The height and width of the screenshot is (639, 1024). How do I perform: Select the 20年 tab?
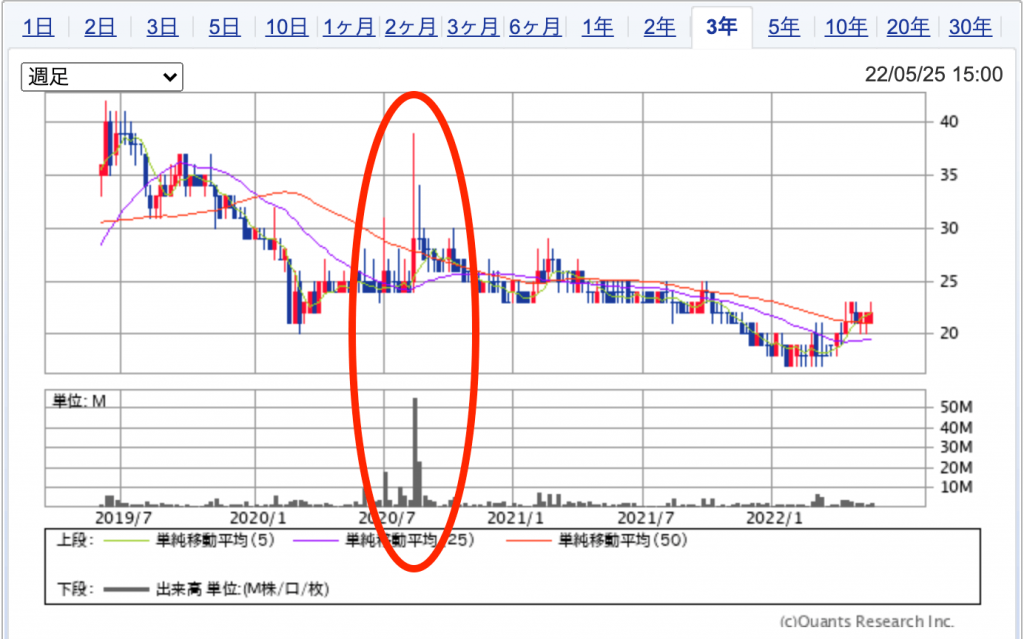908,27
